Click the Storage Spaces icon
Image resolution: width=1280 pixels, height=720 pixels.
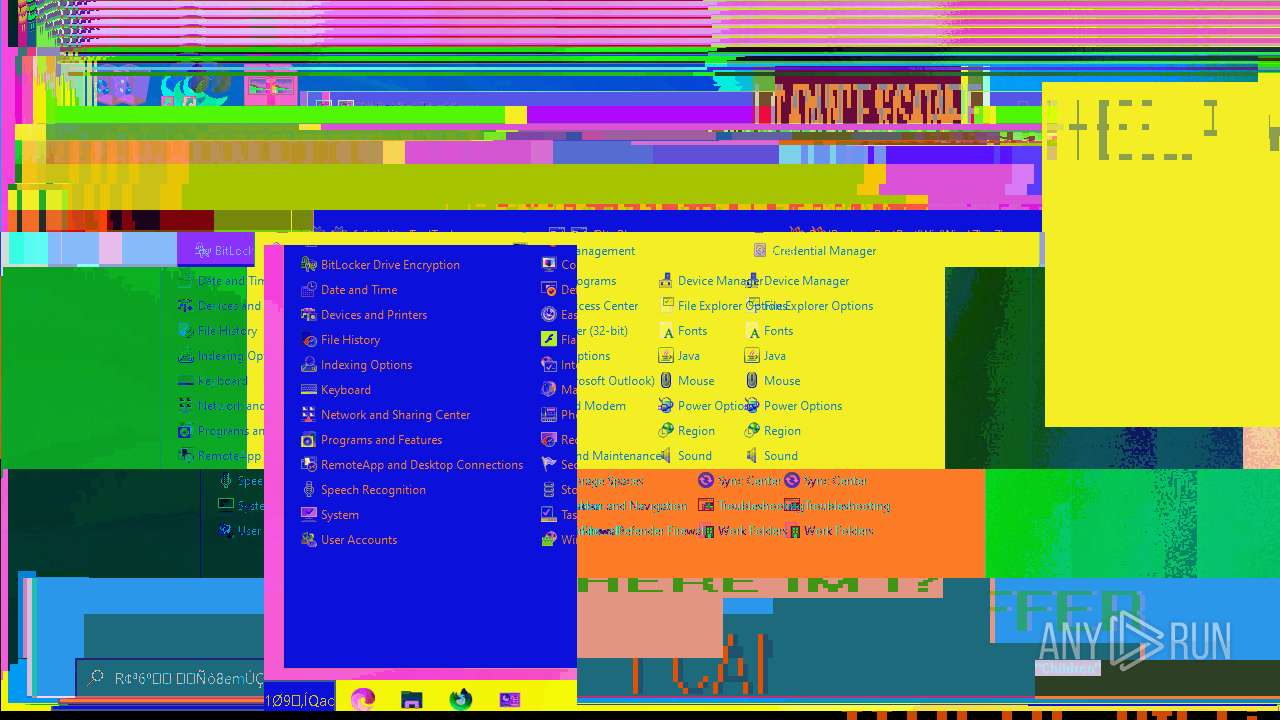click(549, 490)
